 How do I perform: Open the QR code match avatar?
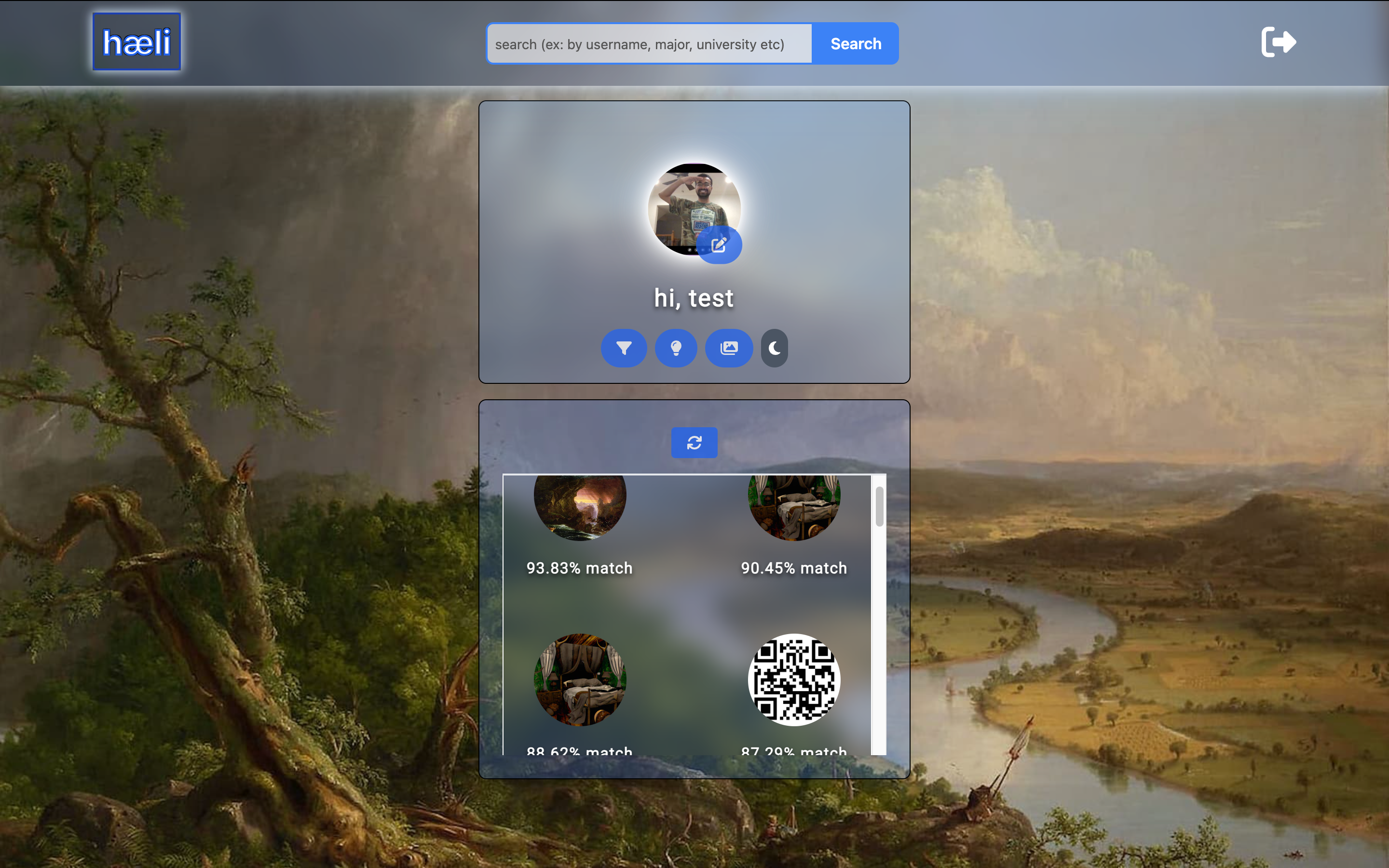[x=794, y=680]
